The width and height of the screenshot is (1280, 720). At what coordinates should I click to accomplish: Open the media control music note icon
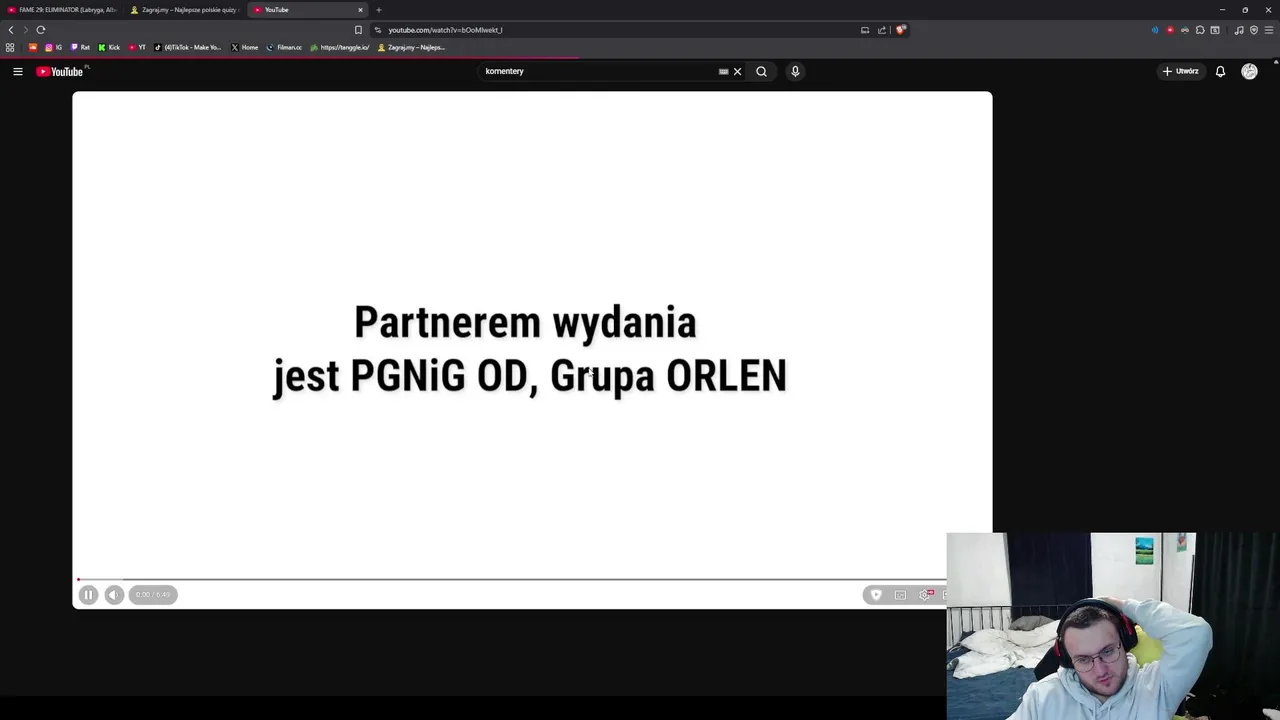1239,30
